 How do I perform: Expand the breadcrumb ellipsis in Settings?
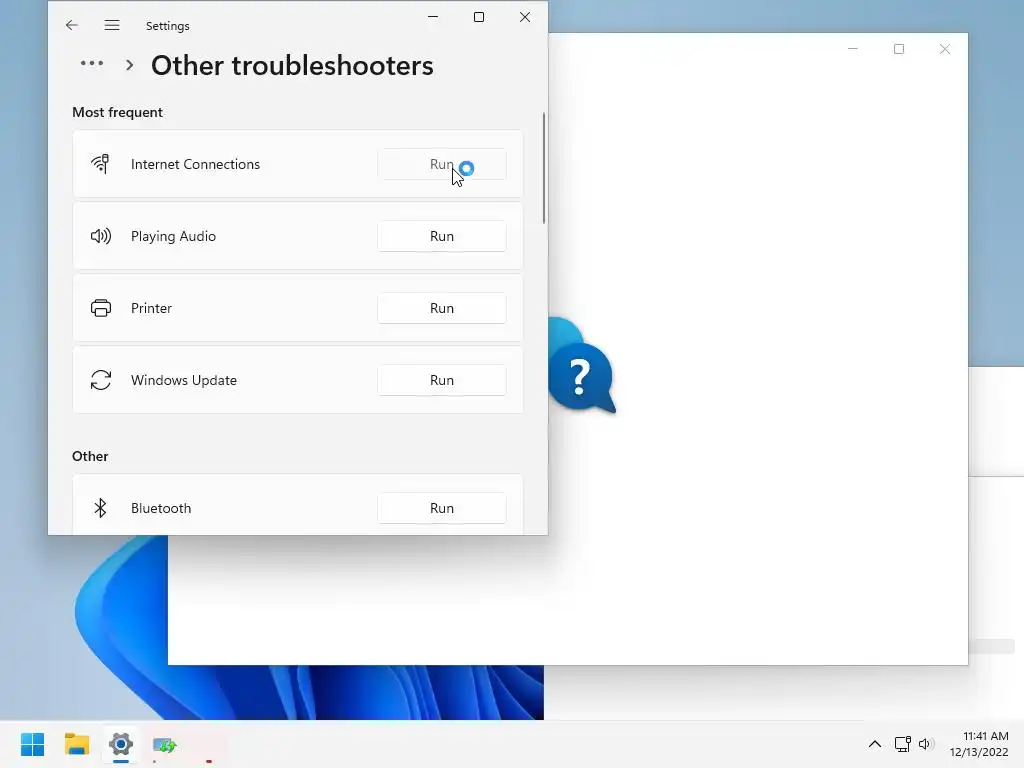click(92, 63)
